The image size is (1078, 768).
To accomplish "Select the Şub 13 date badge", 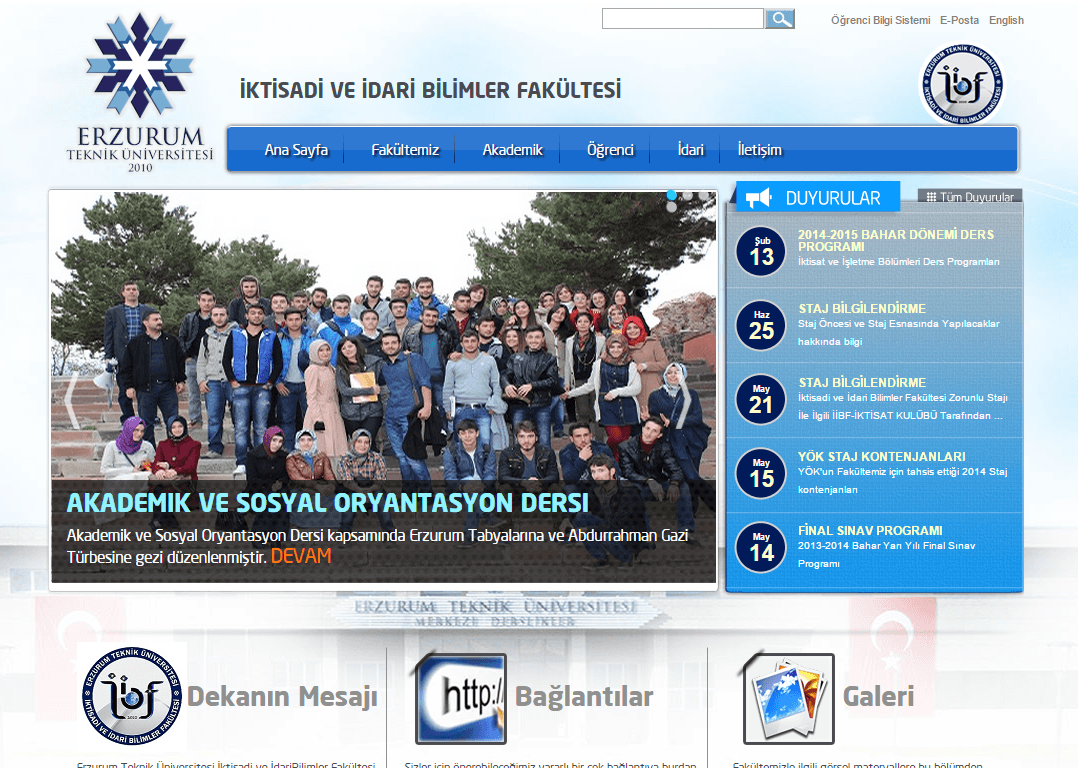I will click(x=761, y=252).
